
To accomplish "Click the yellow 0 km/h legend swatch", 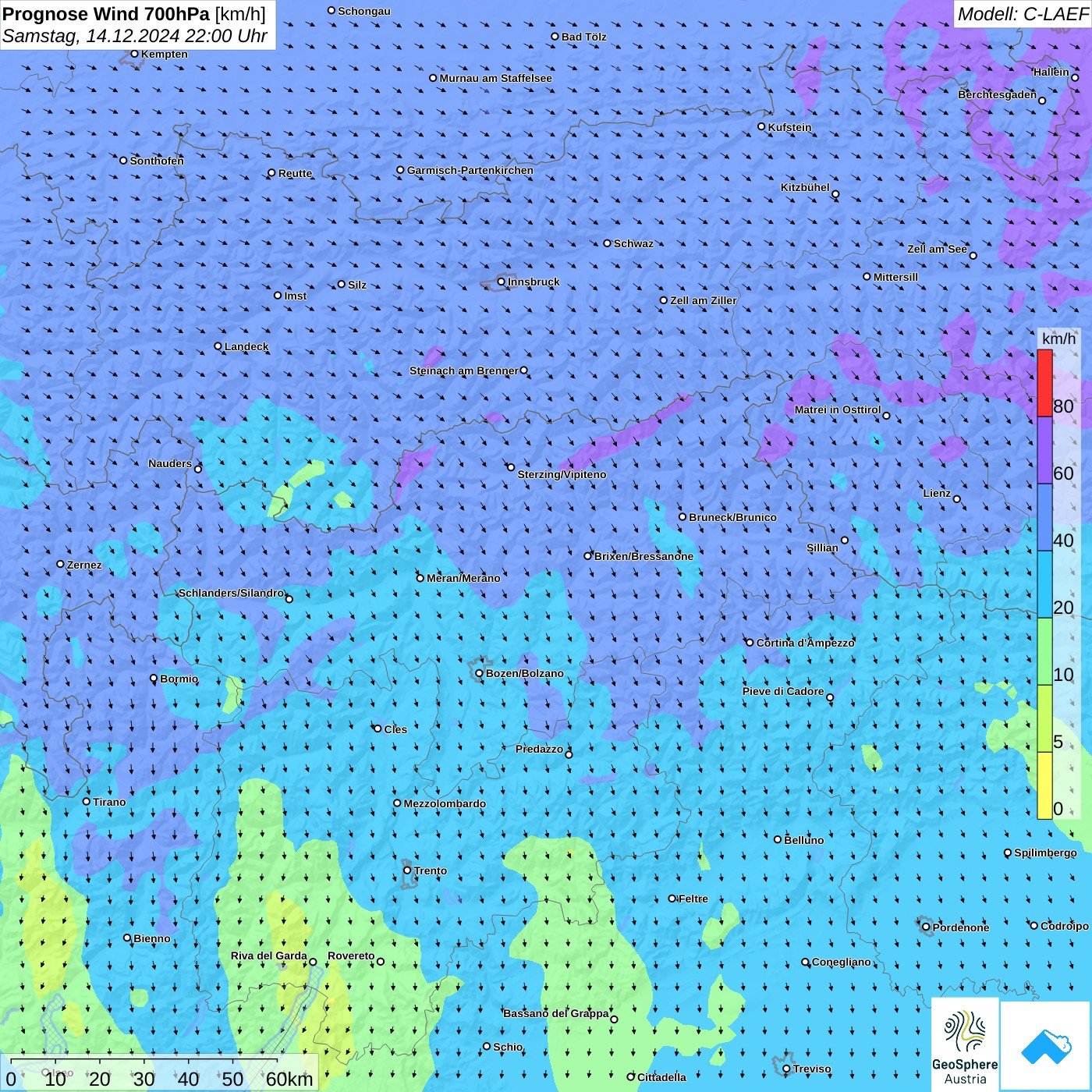I will coord(1044,785).
